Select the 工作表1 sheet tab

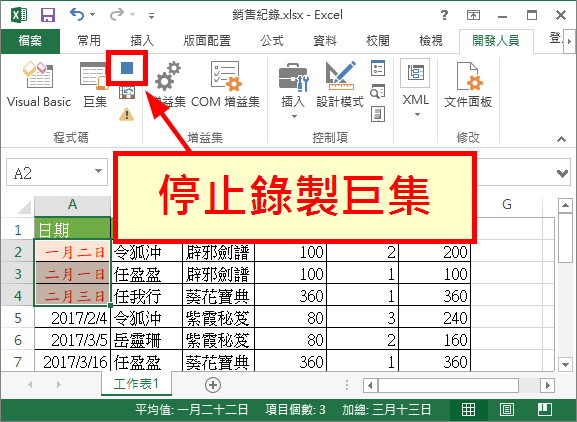[136, 384]
